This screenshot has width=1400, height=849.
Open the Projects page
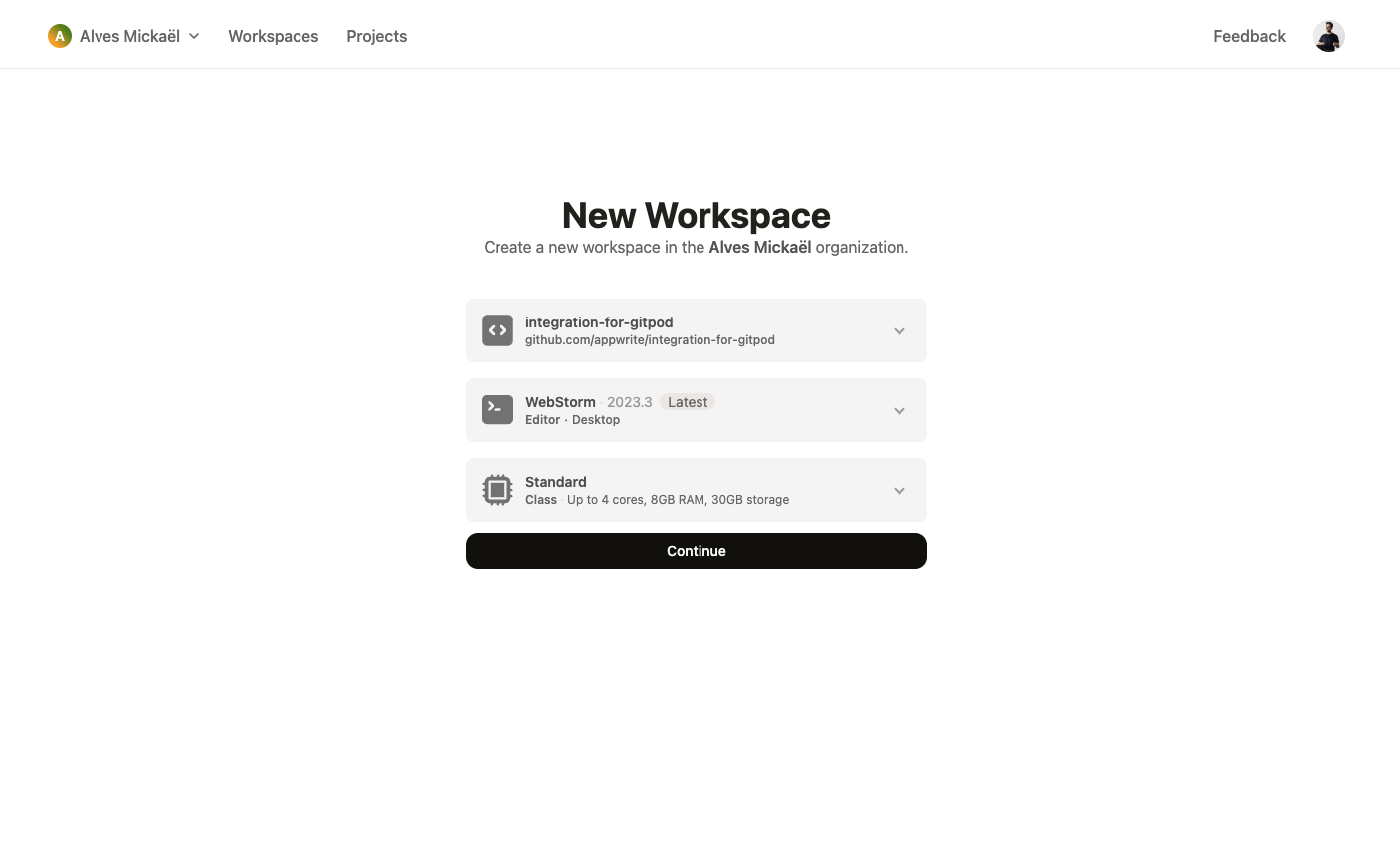pos(376,36)
